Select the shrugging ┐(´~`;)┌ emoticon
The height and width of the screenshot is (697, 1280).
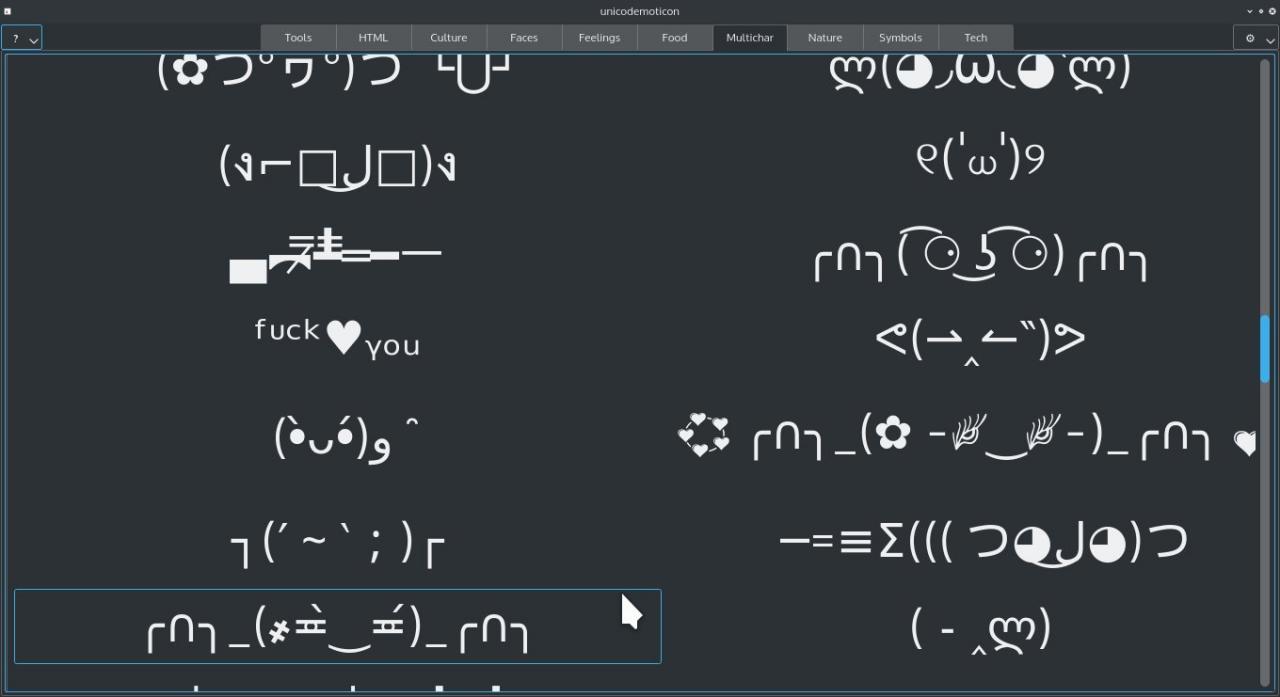tap(338, 544)
